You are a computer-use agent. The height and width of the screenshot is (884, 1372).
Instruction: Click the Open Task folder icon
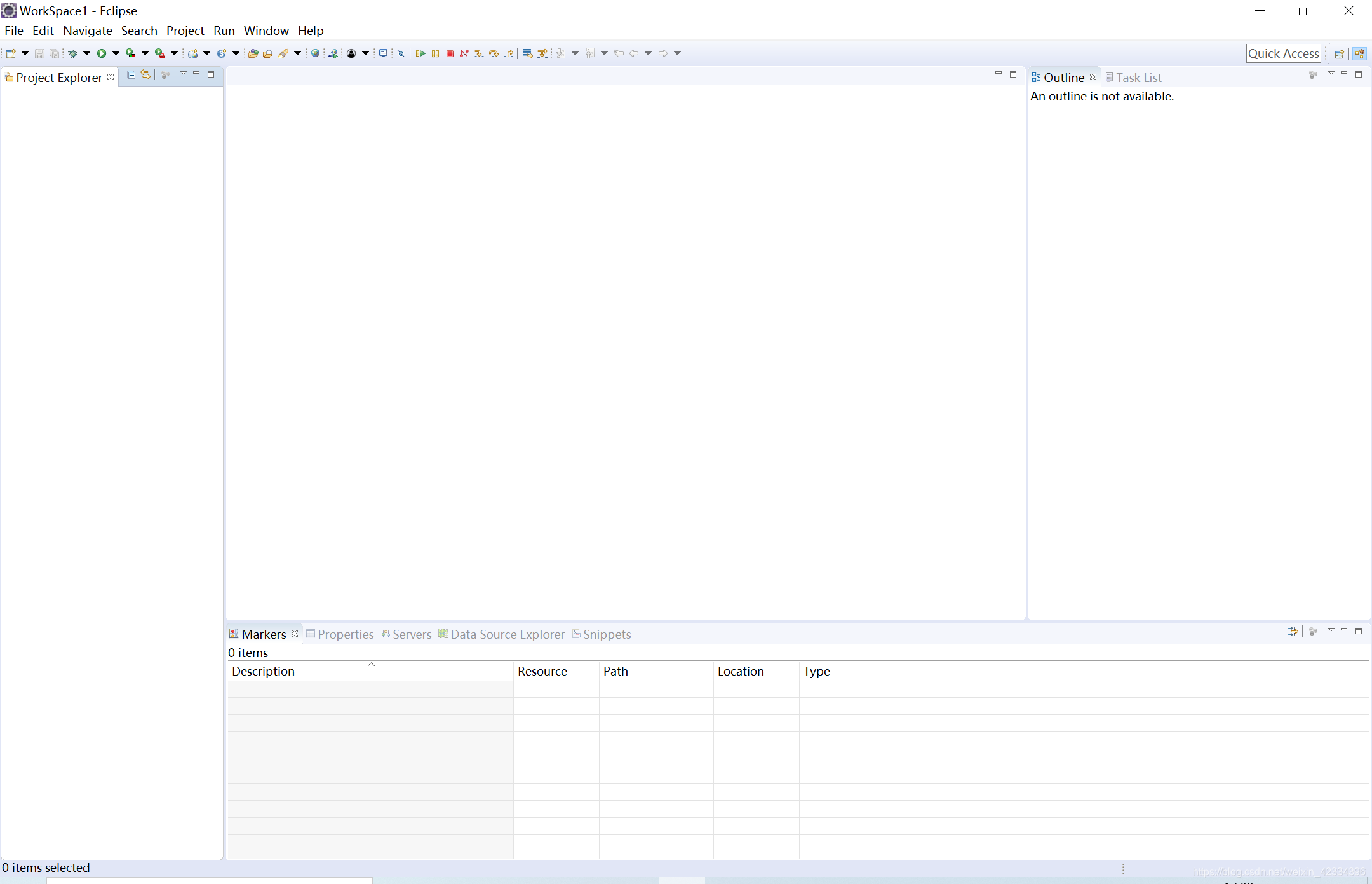[x=267, y=53]
